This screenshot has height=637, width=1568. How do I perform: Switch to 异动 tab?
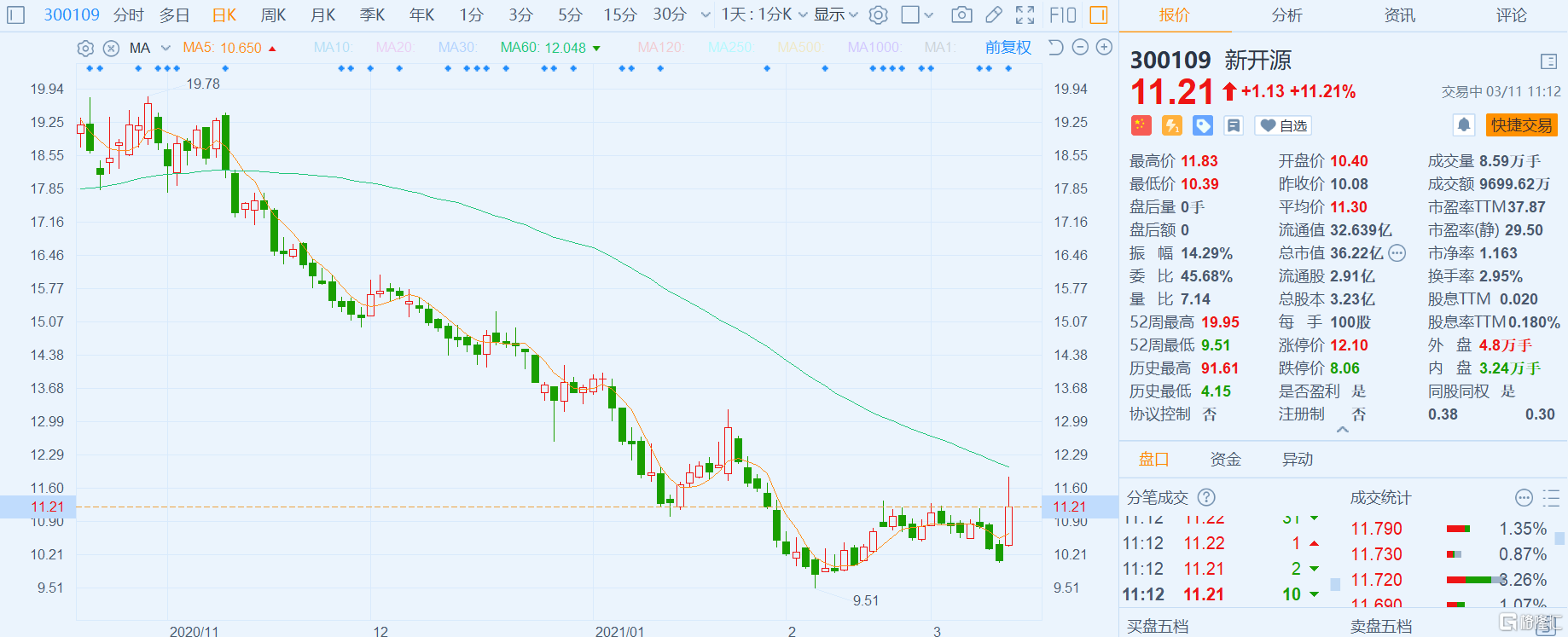[1298, 460]
